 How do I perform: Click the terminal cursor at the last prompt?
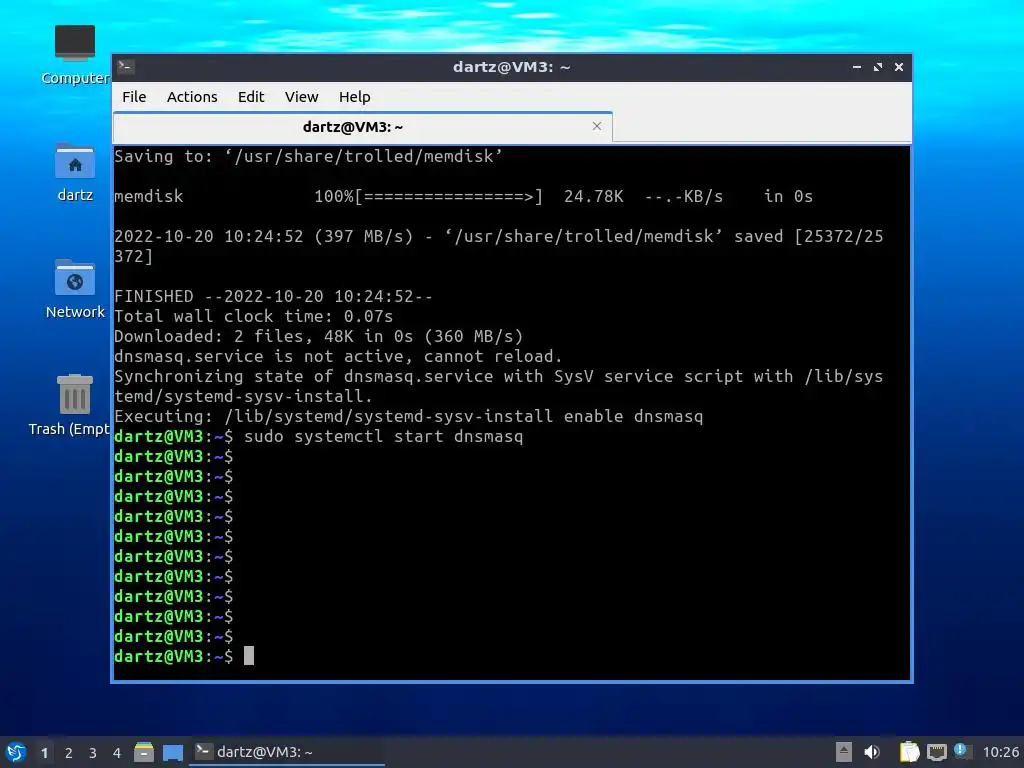pyautogui.click(x=249, y=656)
